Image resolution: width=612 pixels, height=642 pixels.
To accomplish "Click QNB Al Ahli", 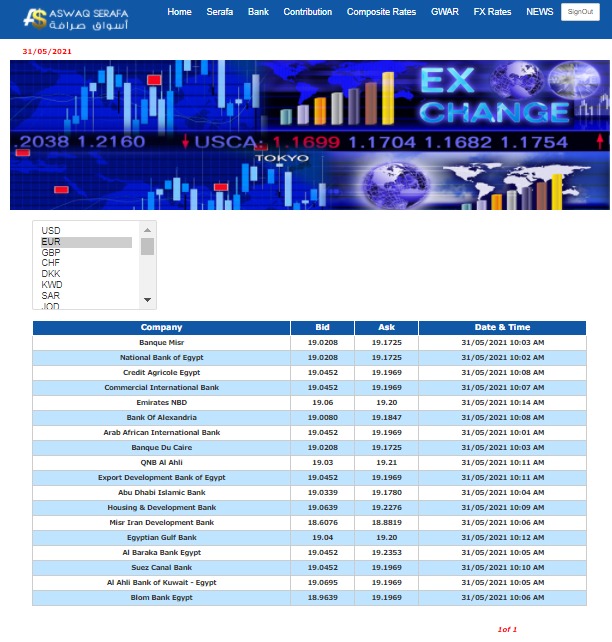I will 161,463.
